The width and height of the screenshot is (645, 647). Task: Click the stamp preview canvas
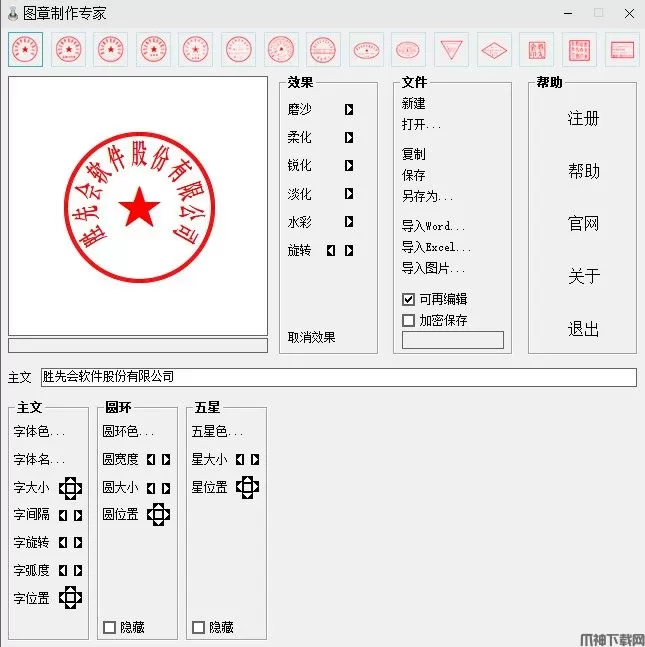[x=138, y=206]
